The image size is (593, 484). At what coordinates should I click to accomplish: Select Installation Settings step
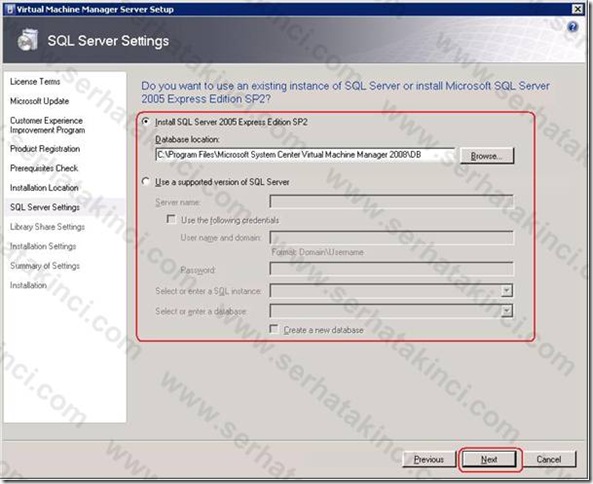point(43,246)
